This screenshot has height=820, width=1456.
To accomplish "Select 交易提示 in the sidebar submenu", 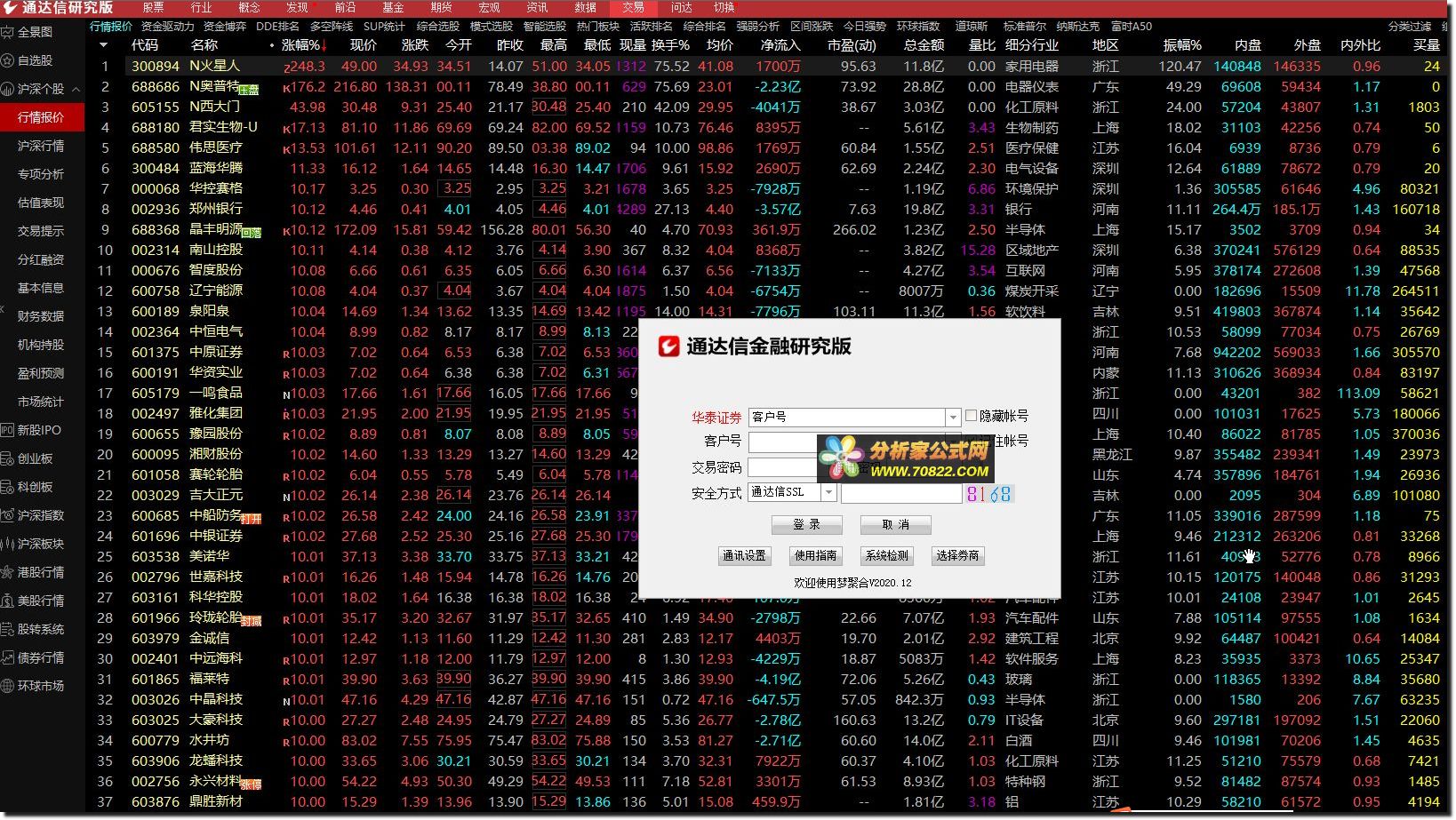I will coord(41,231).
